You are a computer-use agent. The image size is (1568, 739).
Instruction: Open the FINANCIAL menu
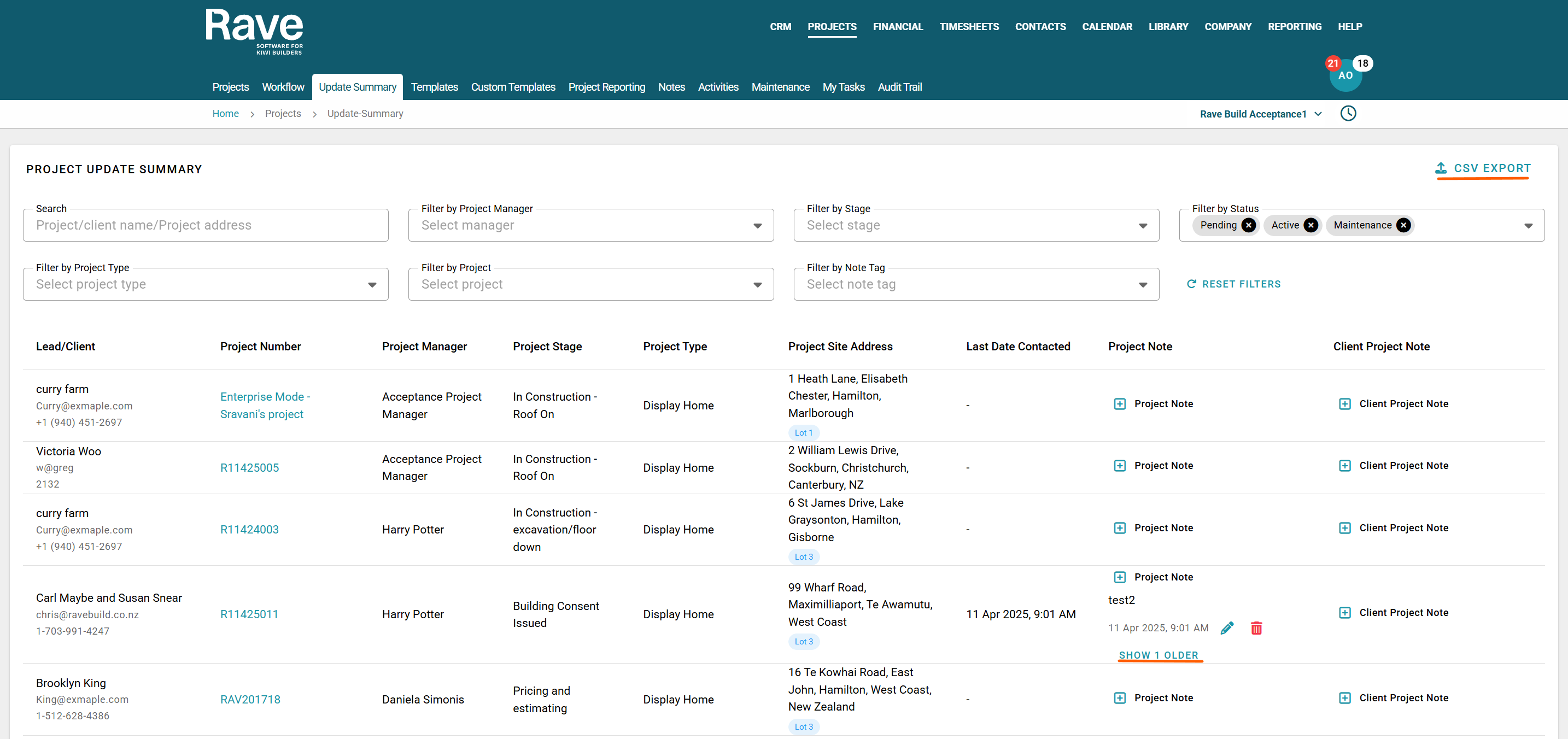pos(897,27)
